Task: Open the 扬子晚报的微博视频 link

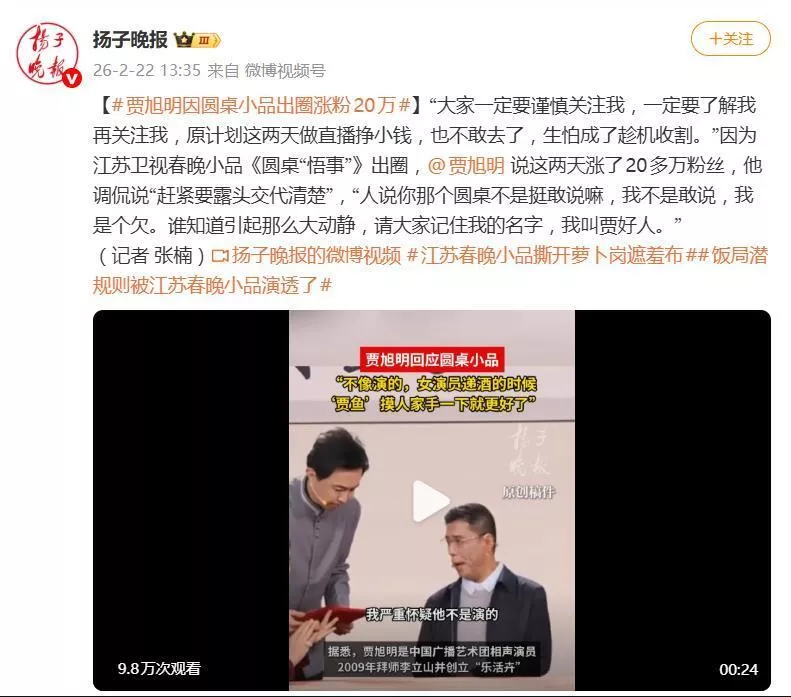Action: 316,256
